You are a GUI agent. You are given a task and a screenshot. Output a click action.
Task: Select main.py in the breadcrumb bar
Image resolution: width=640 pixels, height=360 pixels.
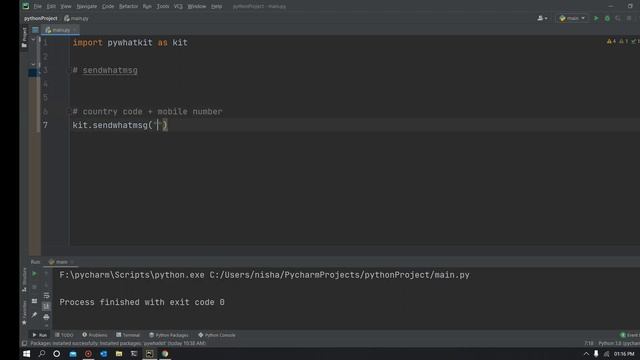(x=76, y=18)
